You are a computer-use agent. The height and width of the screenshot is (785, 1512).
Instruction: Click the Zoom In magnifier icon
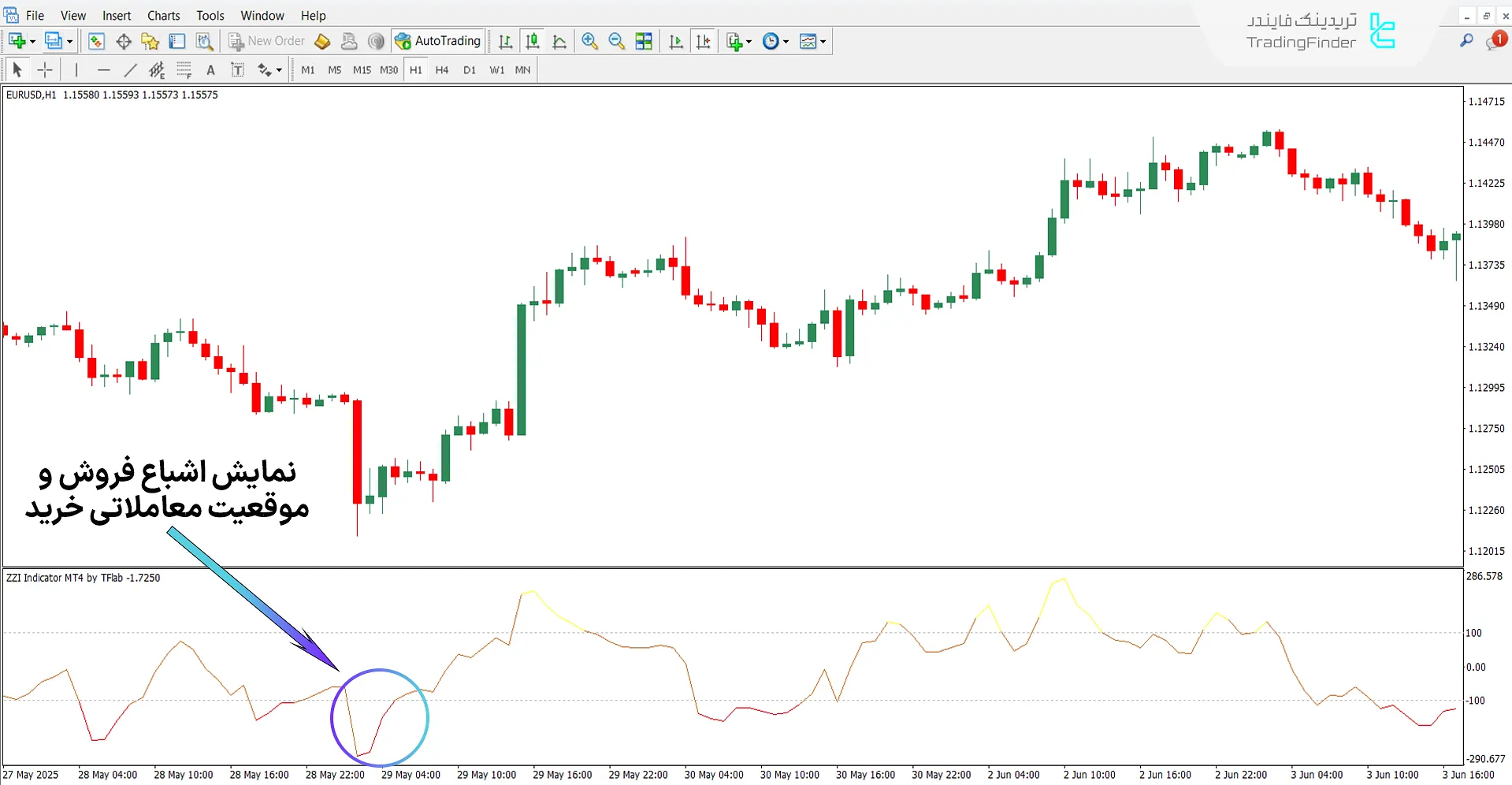[589, 42]
